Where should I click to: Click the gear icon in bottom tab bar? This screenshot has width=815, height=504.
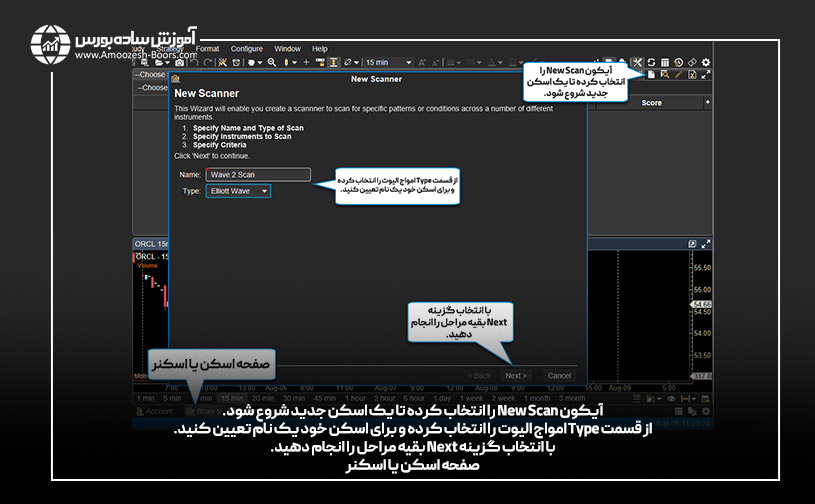705,412
